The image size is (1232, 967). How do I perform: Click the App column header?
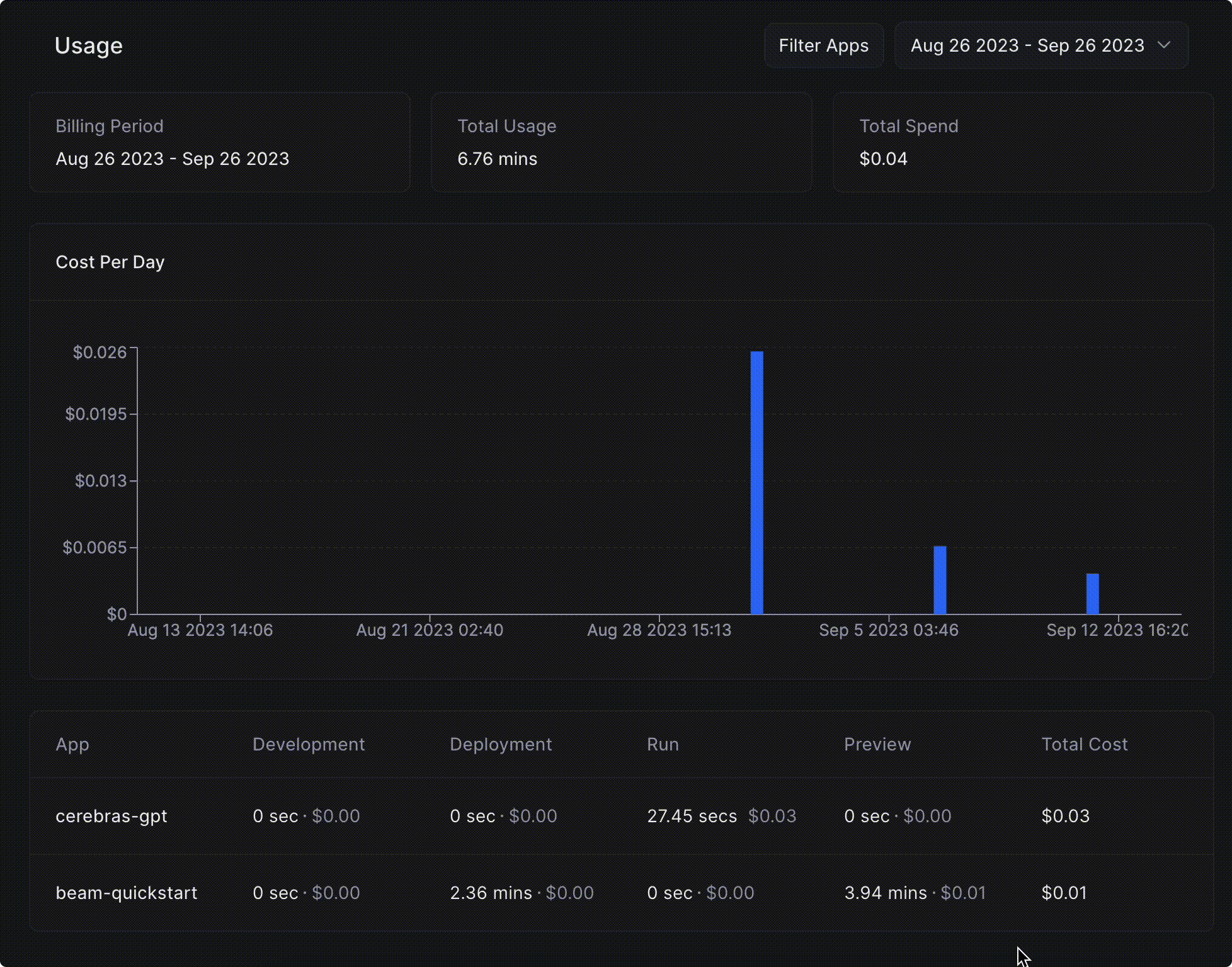(x=72, y=744)
